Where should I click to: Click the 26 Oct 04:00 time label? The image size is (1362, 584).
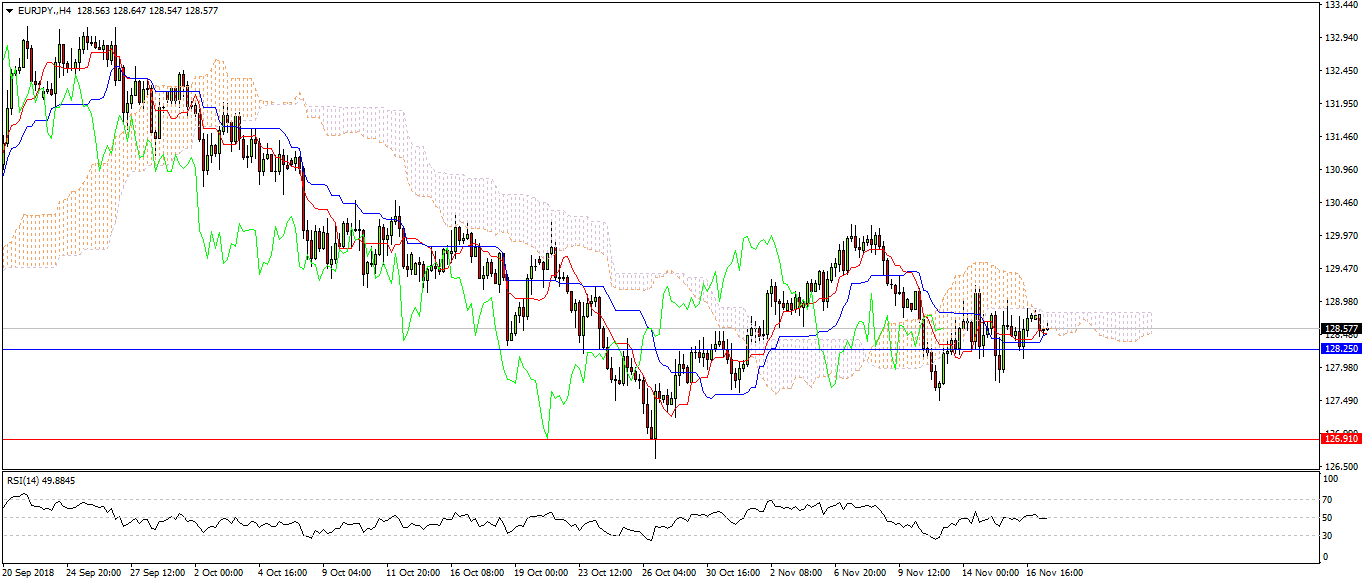tap(669, 574)
